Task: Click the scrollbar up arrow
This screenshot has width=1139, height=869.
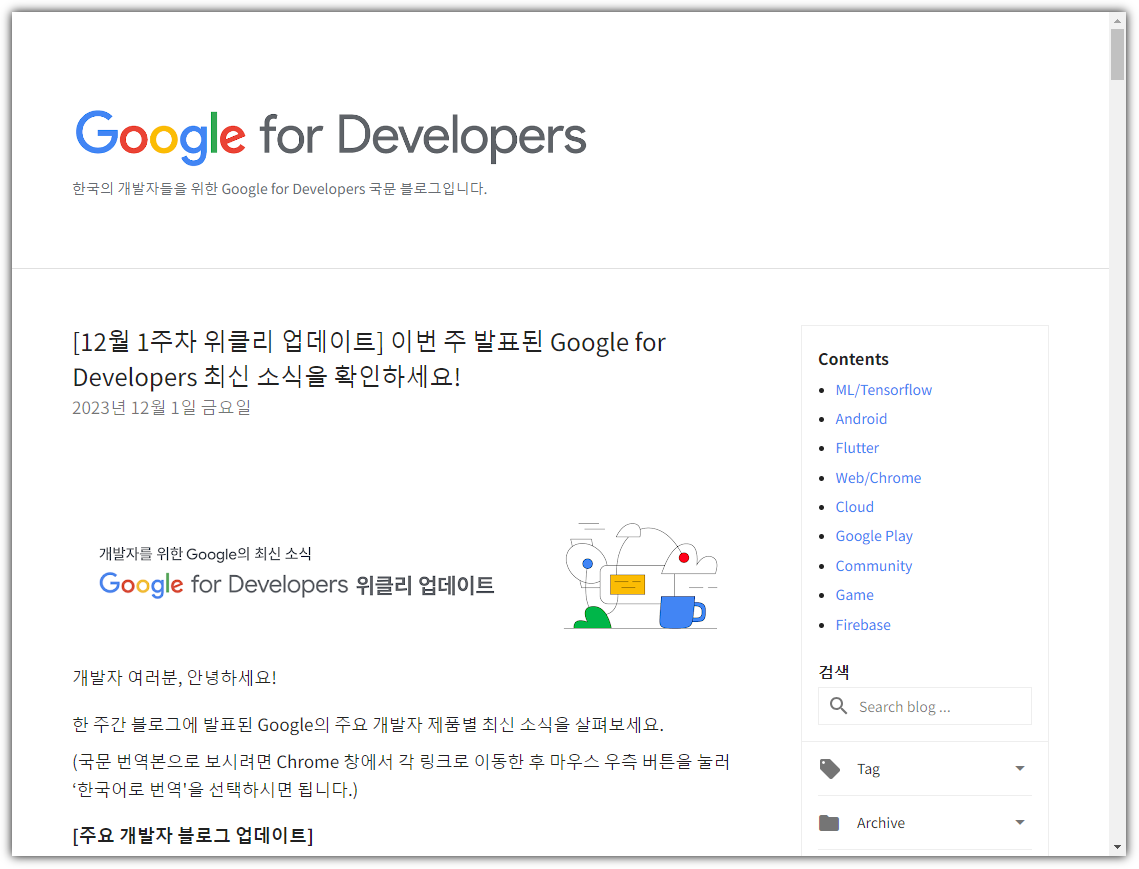Action: click(1117, 21)
